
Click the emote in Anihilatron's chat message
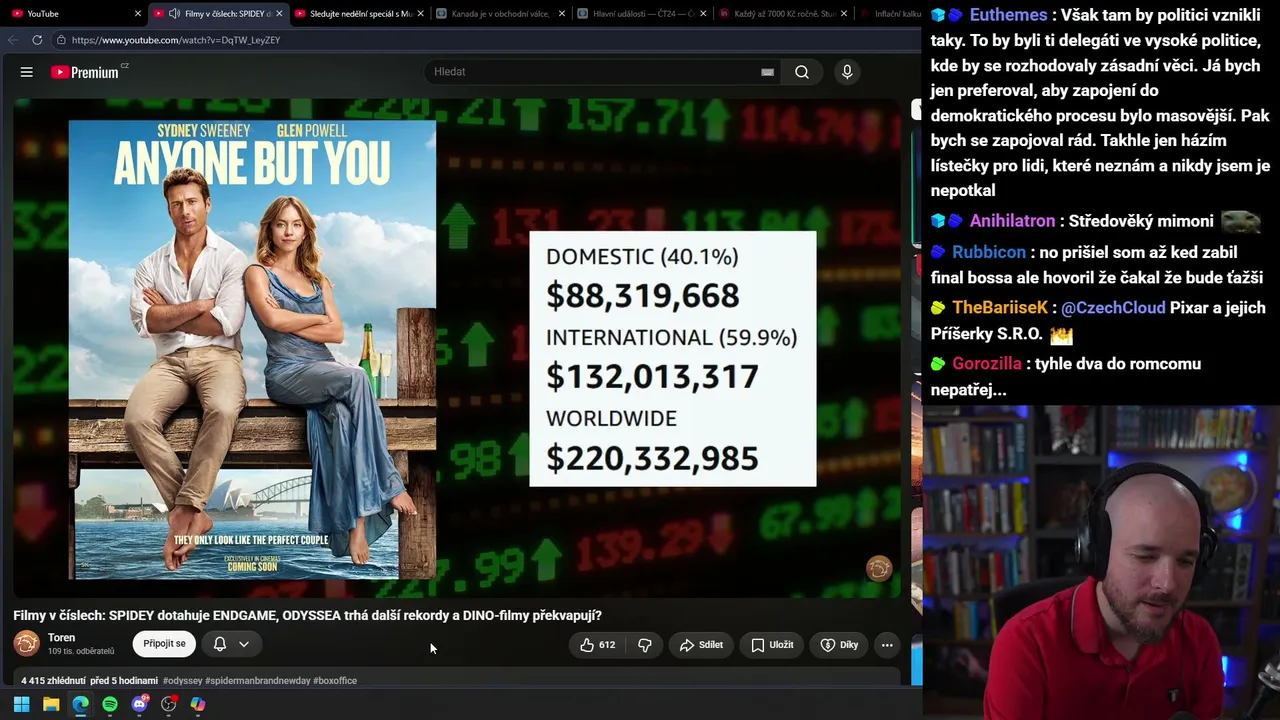1241,221
